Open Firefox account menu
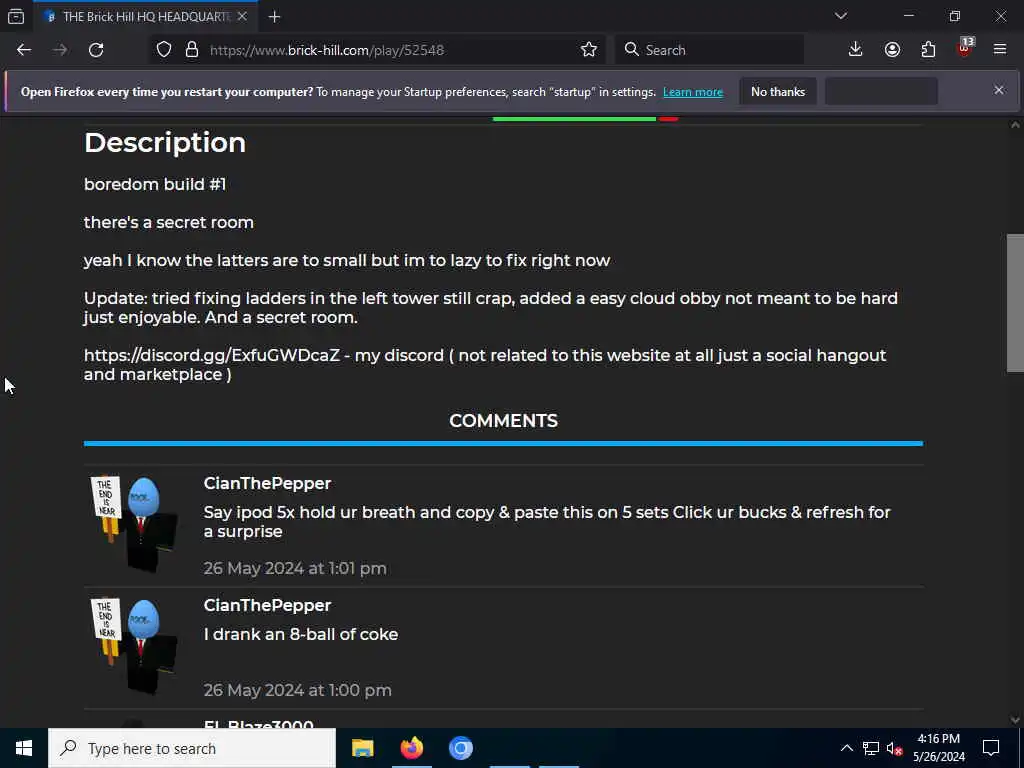The image size is (1024, 768). point(892,50)
